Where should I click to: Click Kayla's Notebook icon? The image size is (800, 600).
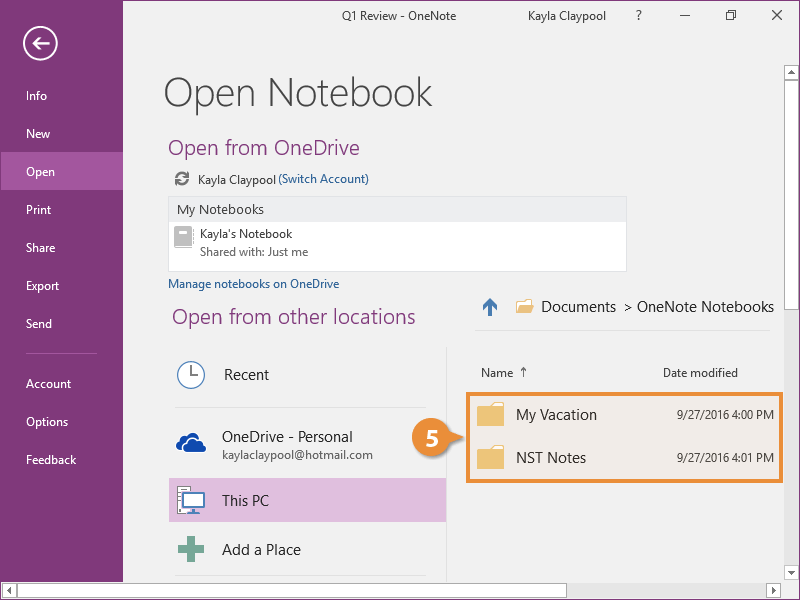[x=183, y=237]
